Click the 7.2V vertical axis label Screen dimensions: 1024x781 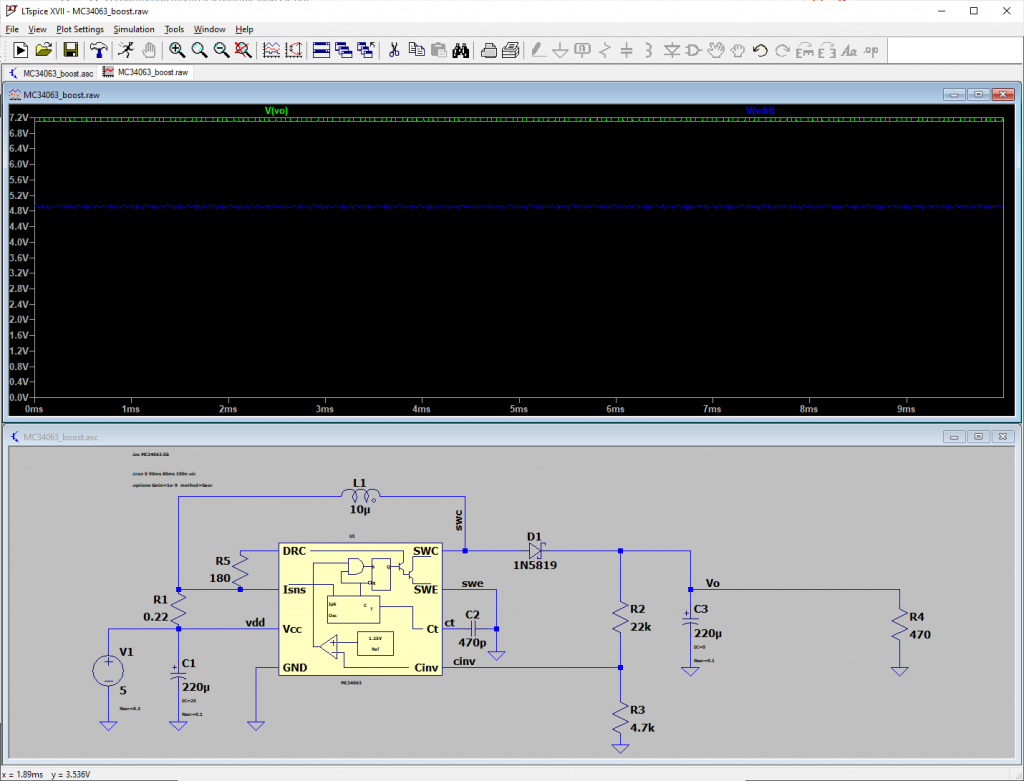coord(19,118)
